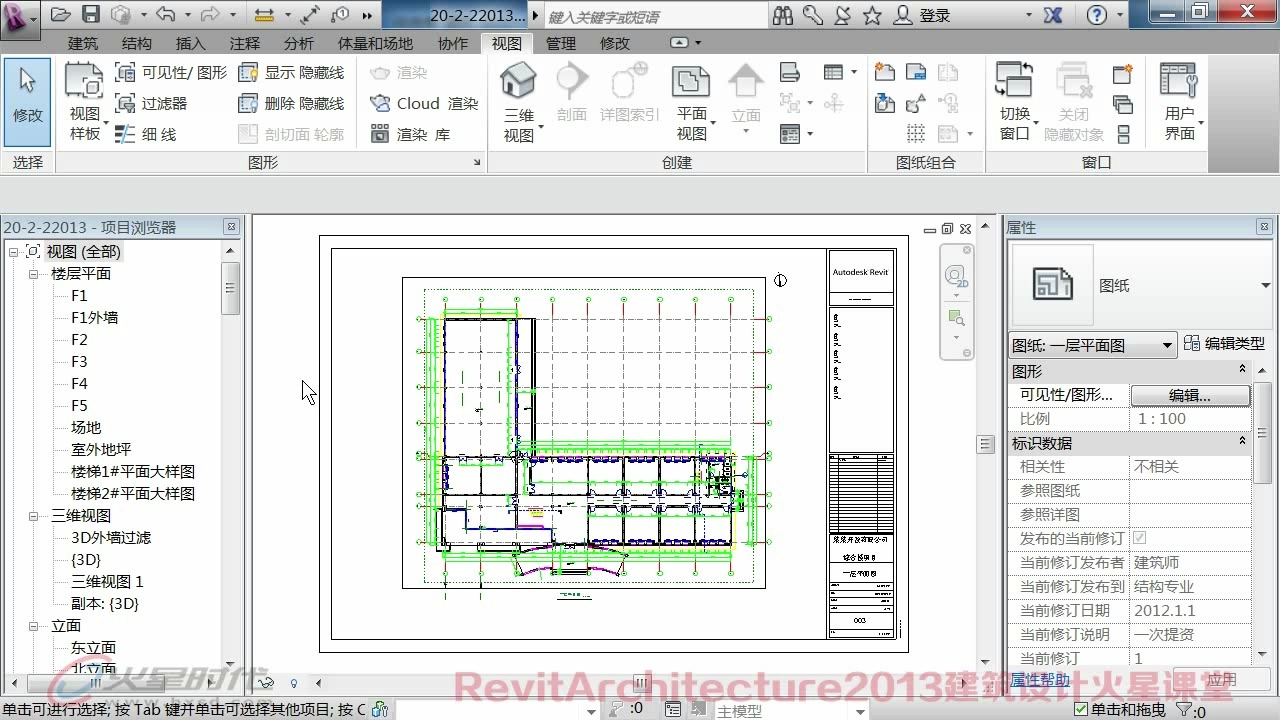Click the Open folder icon in quick access toolbar
The height and width of the screenshot is (720, 1280).
click(x=61, y=15)
